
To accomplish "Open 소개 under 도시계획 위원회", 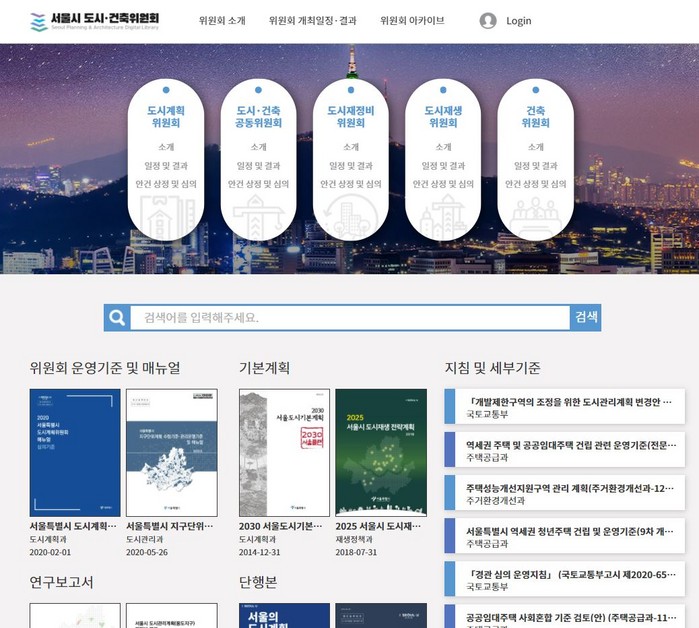I will point(166,147).
